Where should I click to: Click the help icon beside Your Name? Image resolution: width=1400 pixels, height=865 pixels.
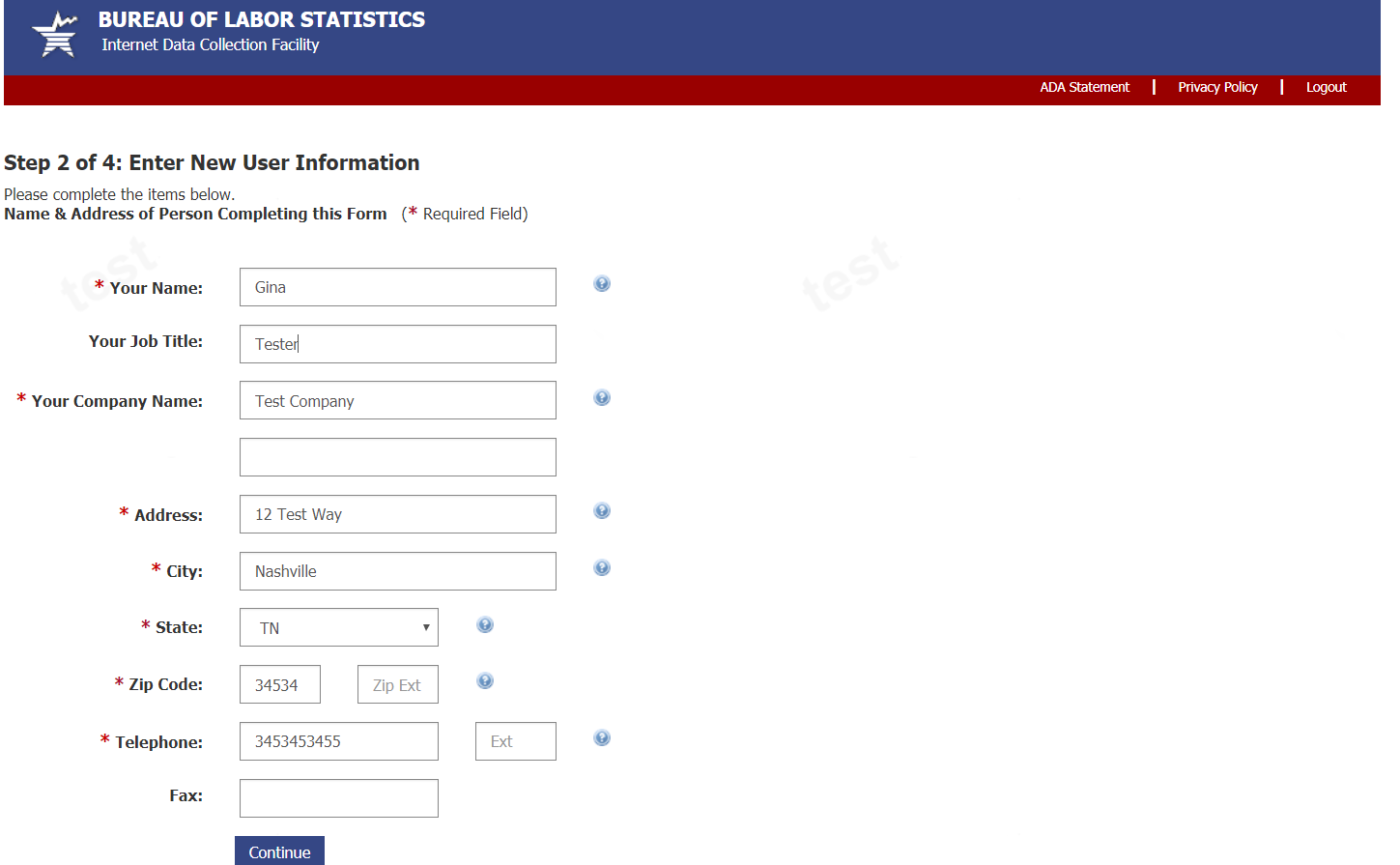pyautogui.click(x=602, y=284)
